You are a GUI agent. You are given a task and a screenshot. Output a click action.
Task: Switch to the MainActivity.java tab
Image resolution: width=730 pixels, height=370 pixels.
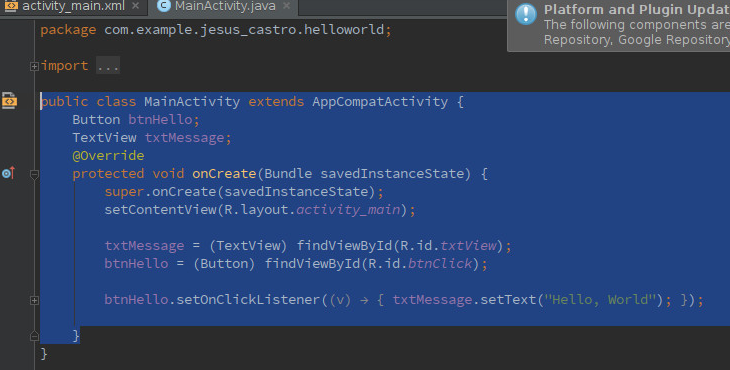click(225, 6)
